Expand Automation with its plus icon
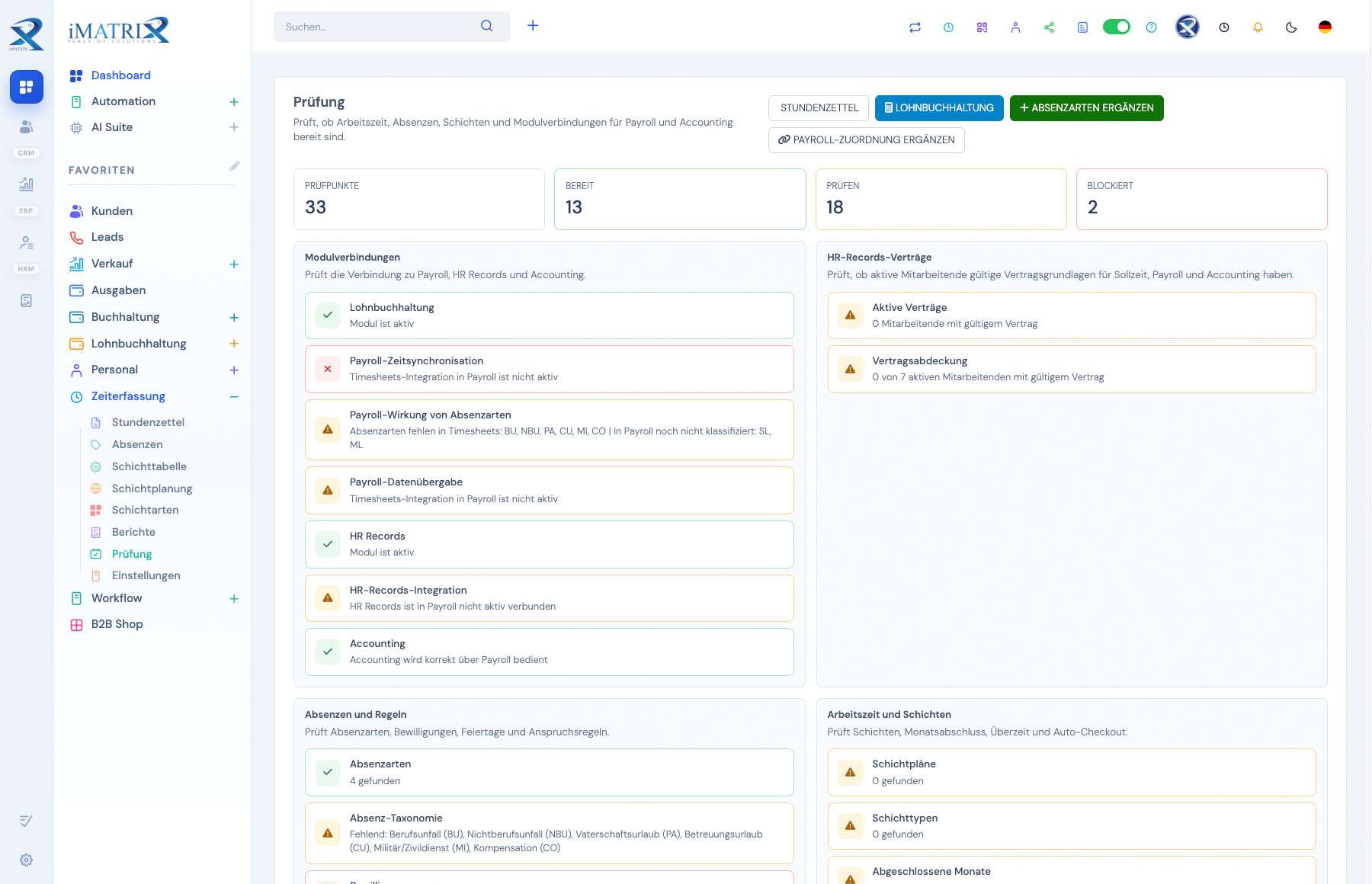 pyautogui.click(x=234, y=102)
